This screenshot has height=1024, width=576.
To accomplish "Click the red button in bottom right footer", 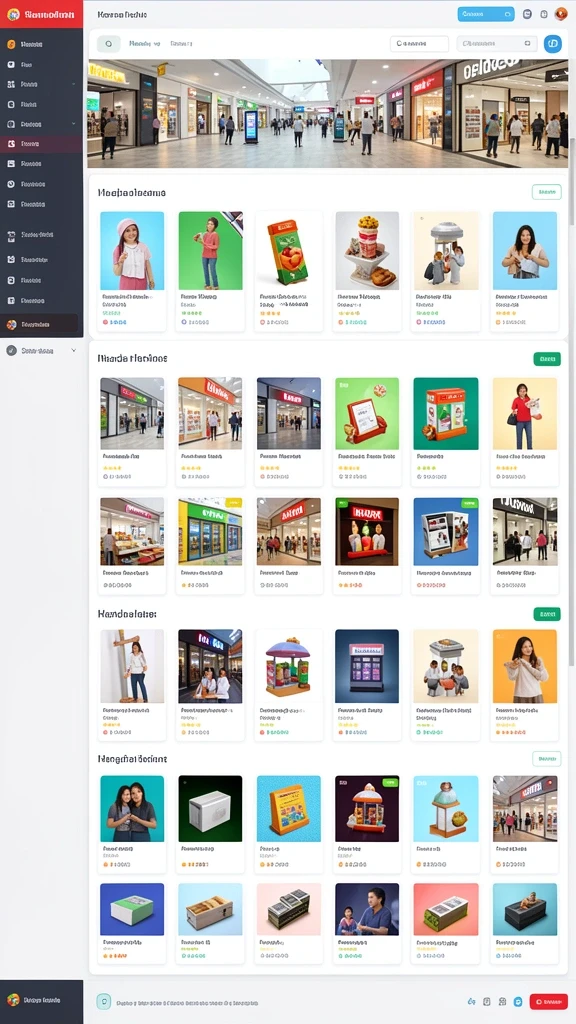I will click(x=549, y=1001).
